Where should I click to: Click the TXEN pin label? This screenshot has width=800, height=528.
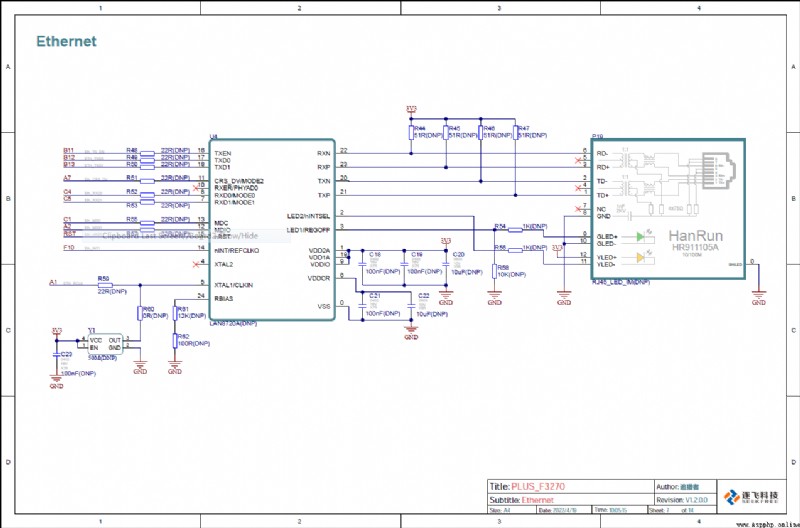(x=222, y=153)
